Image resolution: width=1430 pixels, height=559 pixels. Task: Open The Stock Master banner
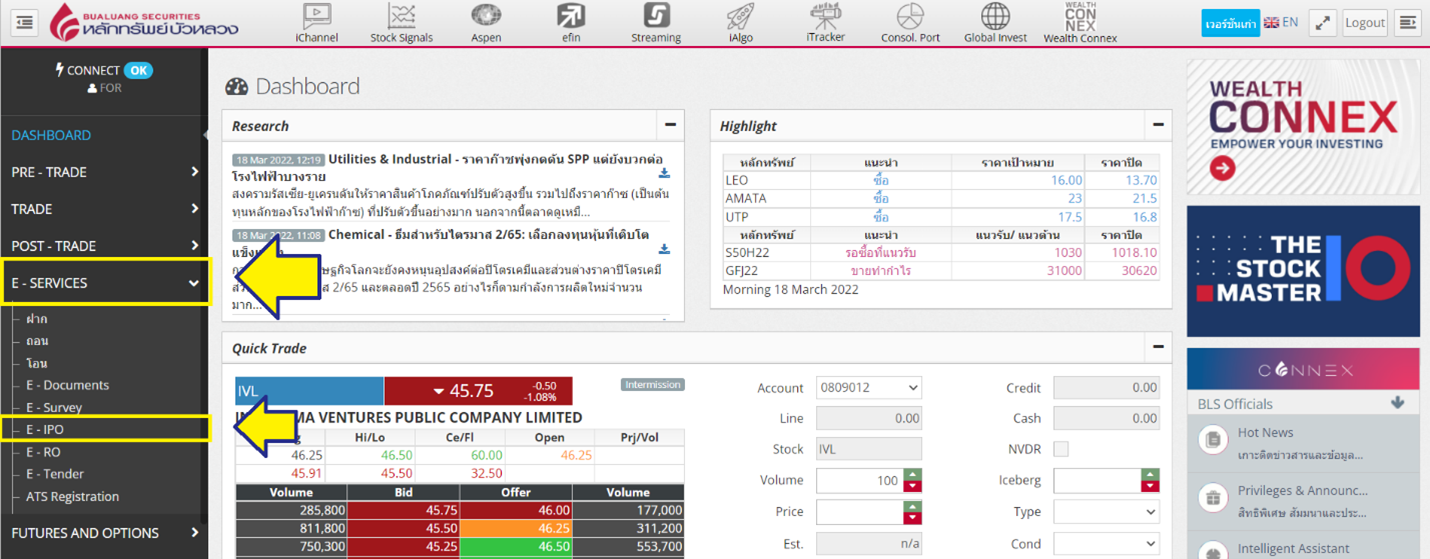tap(1303, 271)
